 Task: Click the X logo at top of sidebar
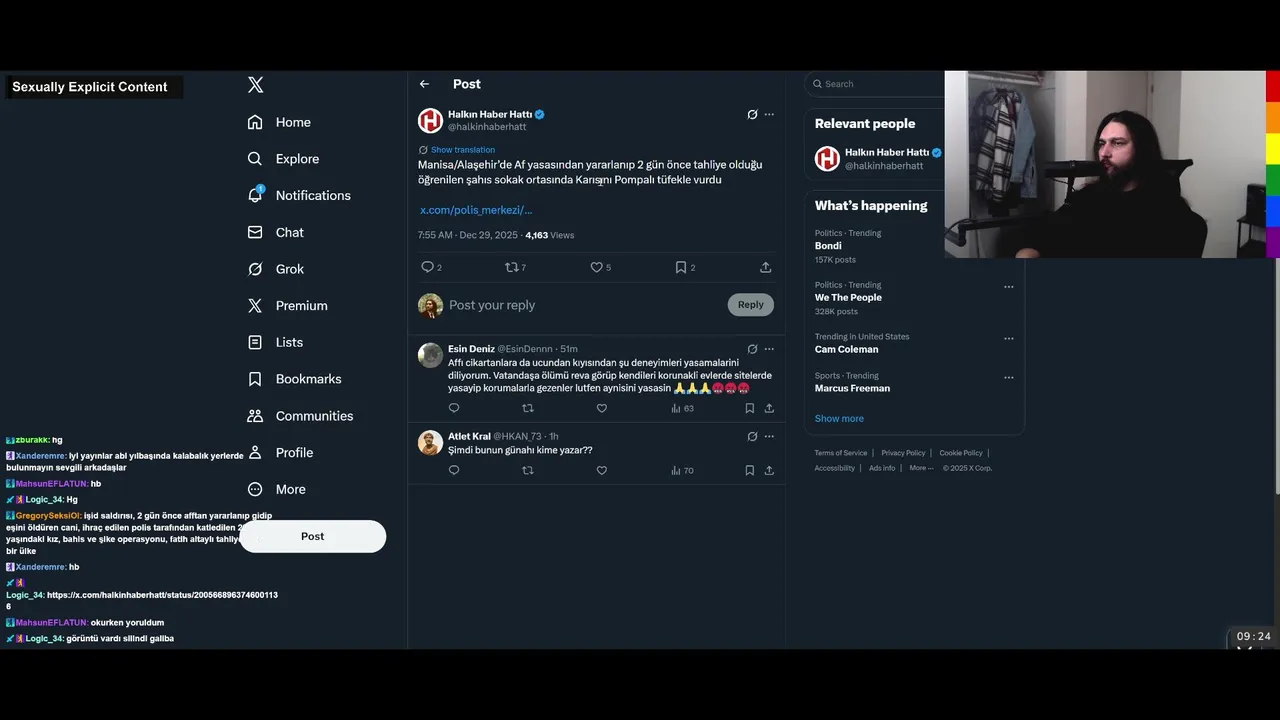click(x=256, y=85)
